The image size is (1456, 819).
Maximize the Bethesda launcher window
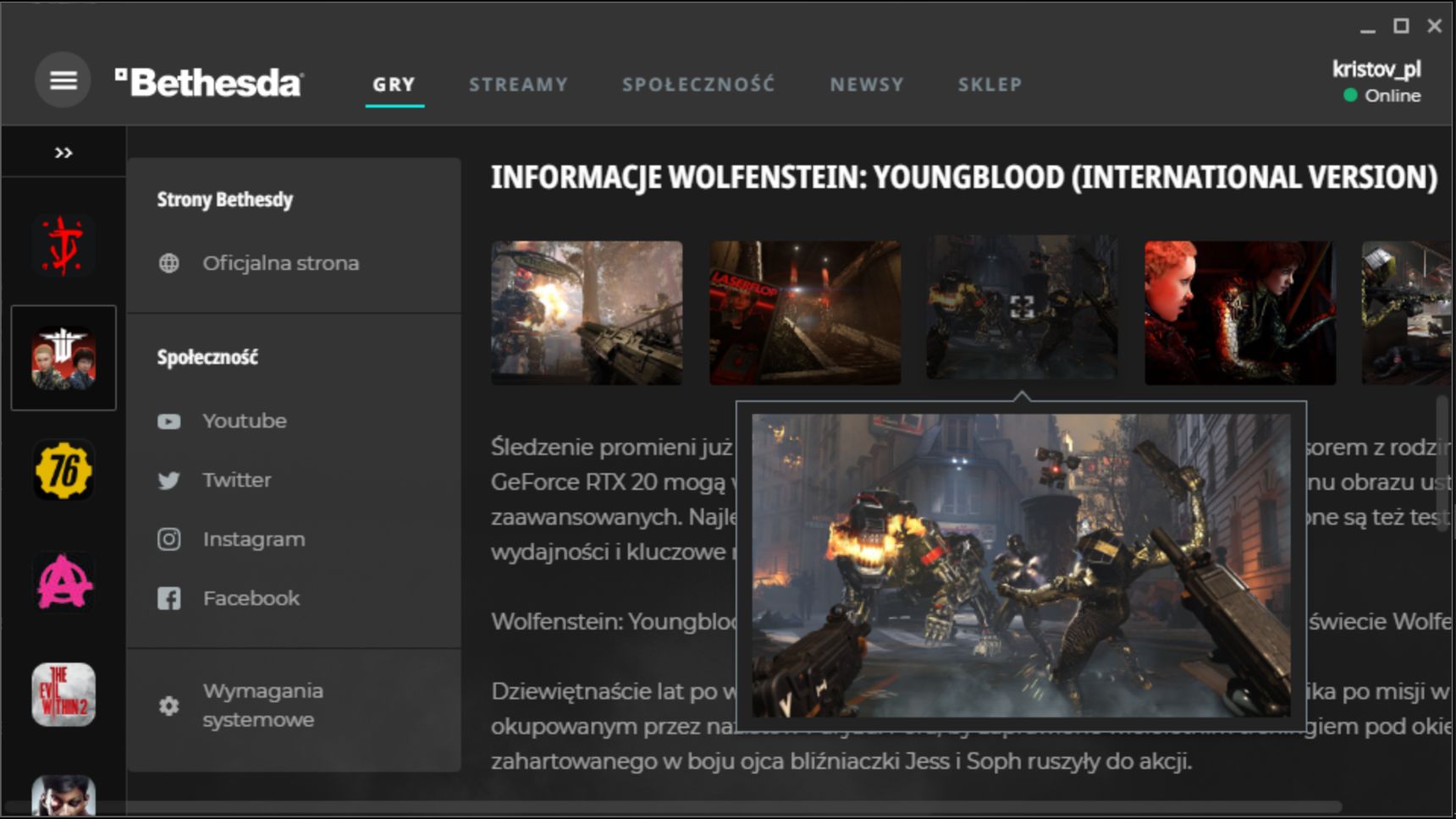pyautogui.click(x=1401, y=26)
